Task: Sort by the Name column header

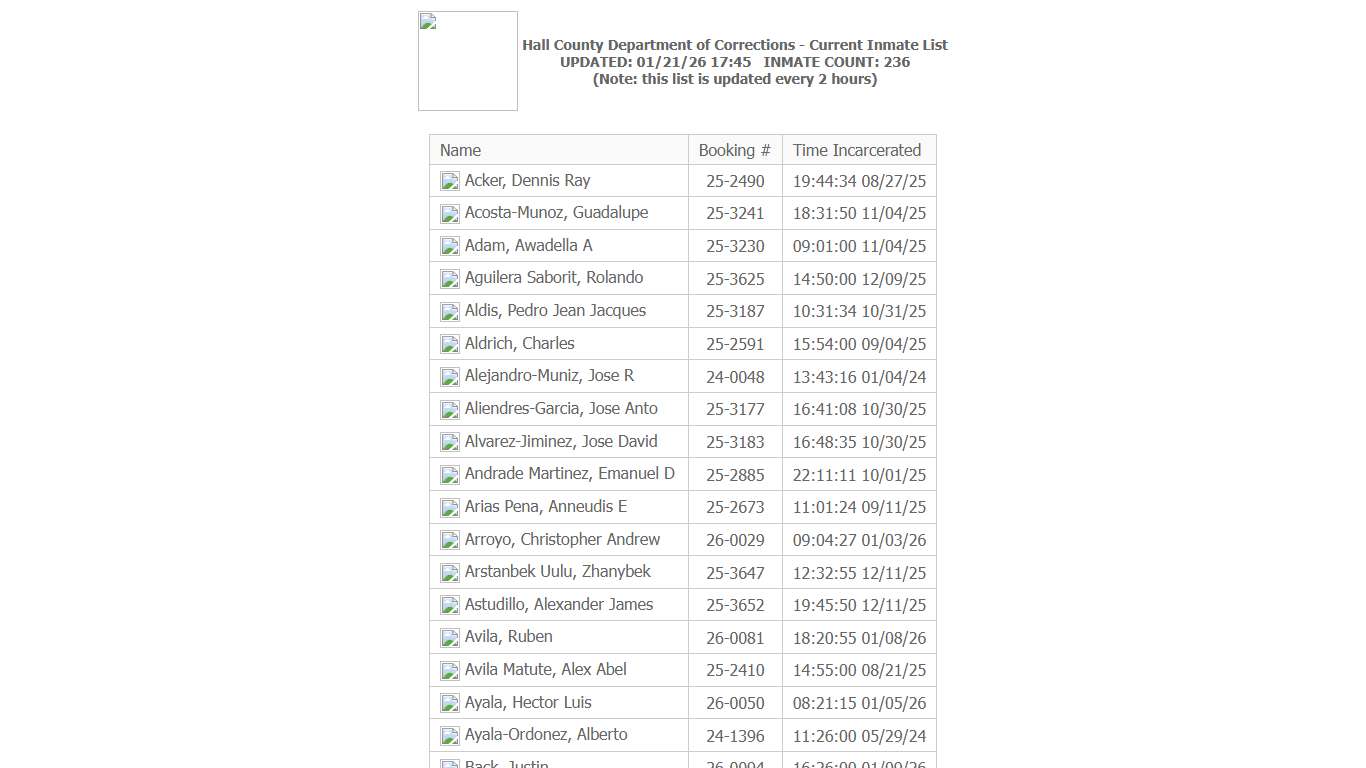Action: (460, 150)
